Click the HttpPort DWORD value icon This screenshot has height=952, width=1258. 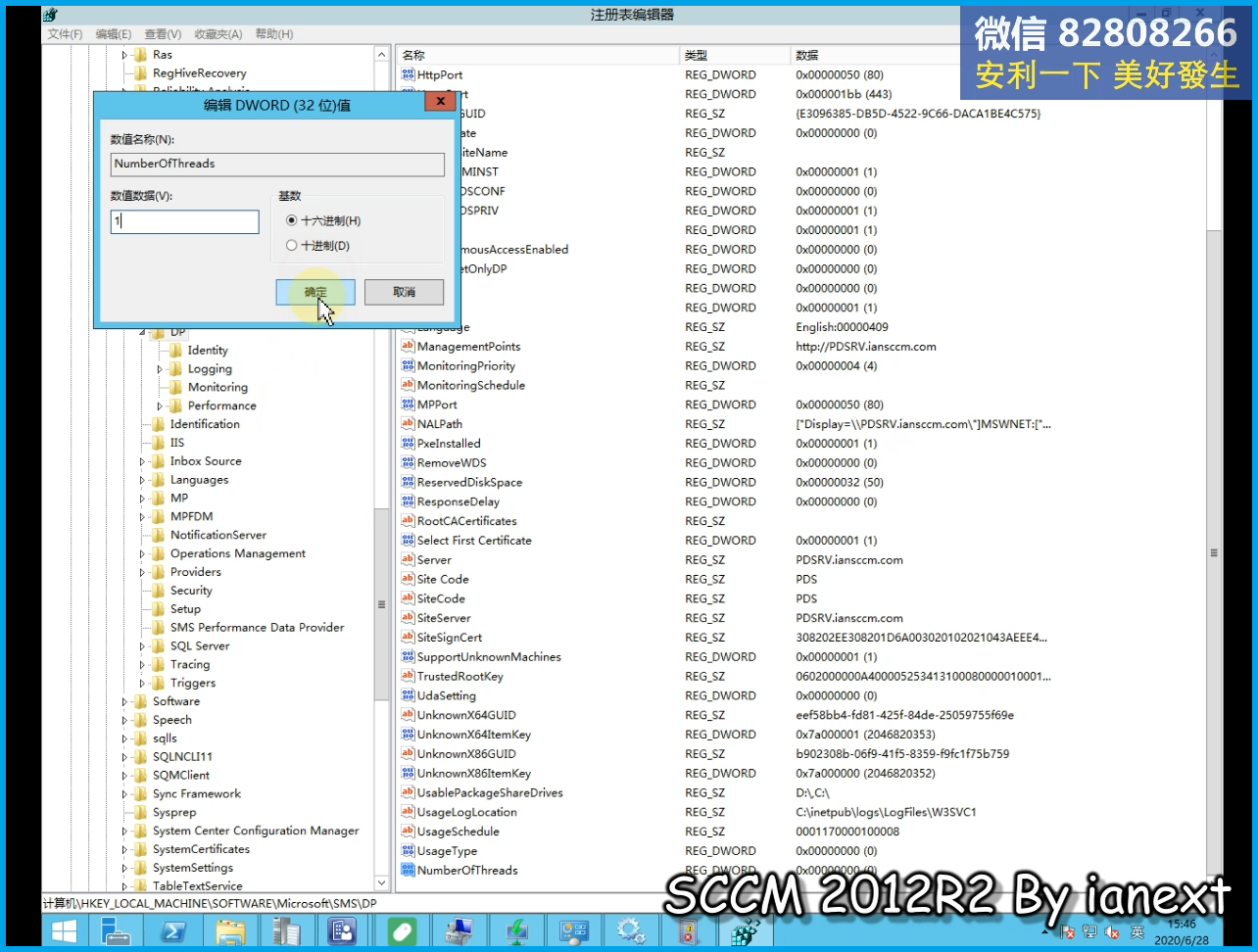coord(409,75)
